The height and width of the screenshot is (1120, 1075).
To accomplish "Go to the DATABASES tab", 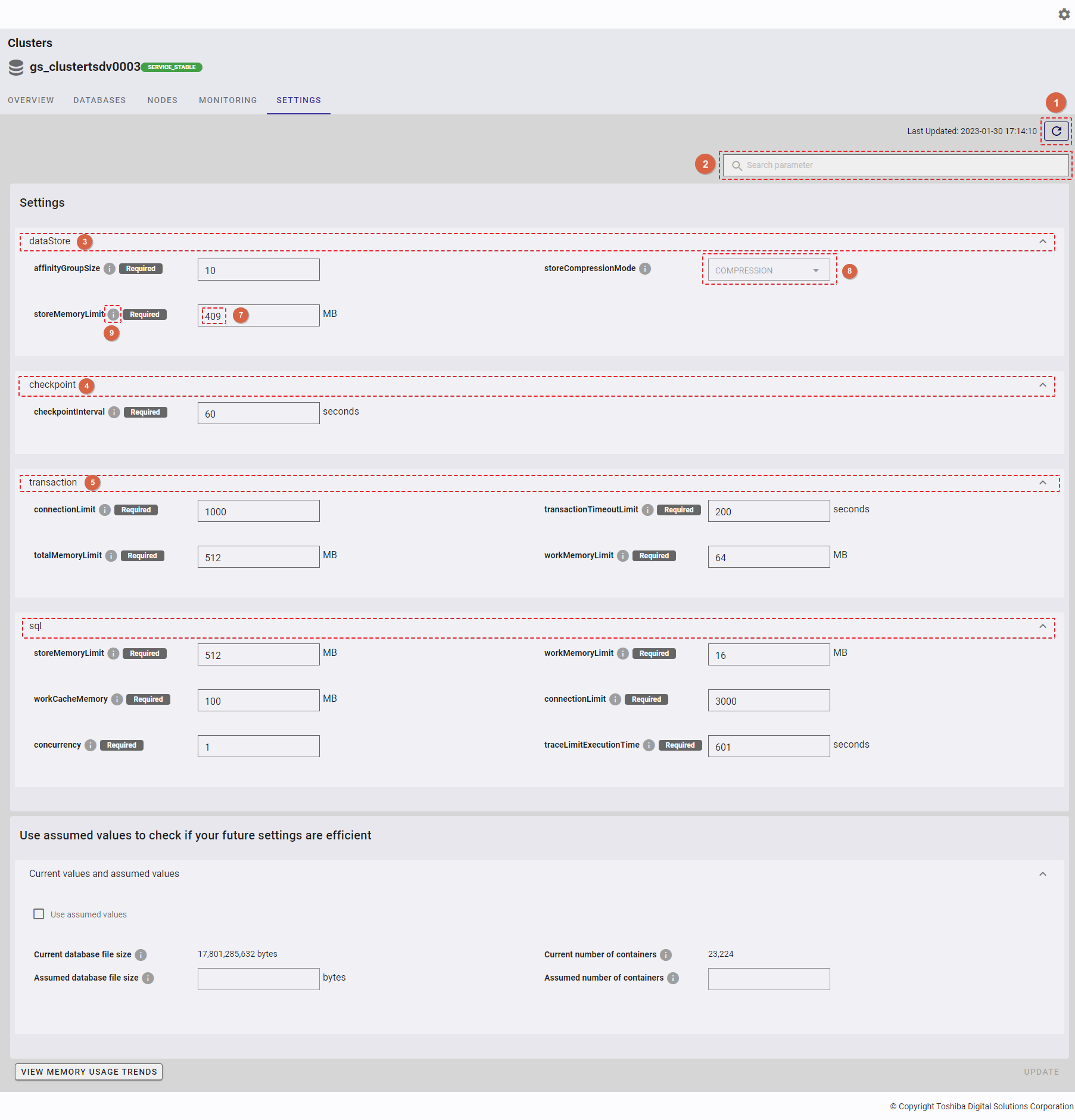I will click(x=99, y=100).
